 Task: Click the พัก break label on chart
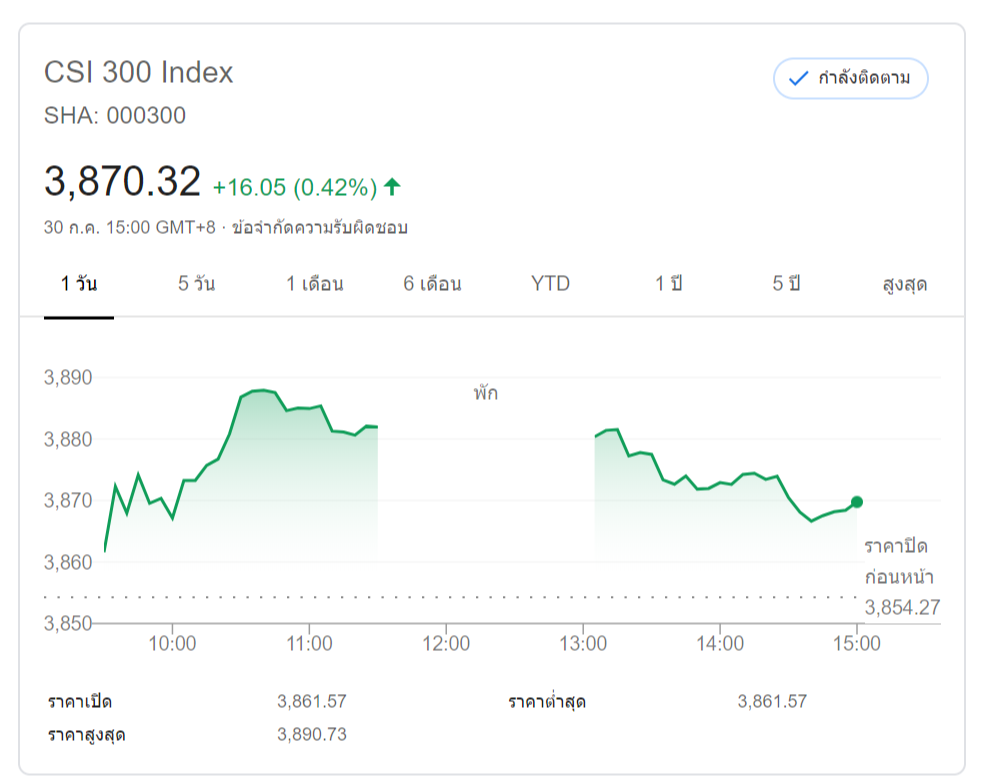pos(486,393)
